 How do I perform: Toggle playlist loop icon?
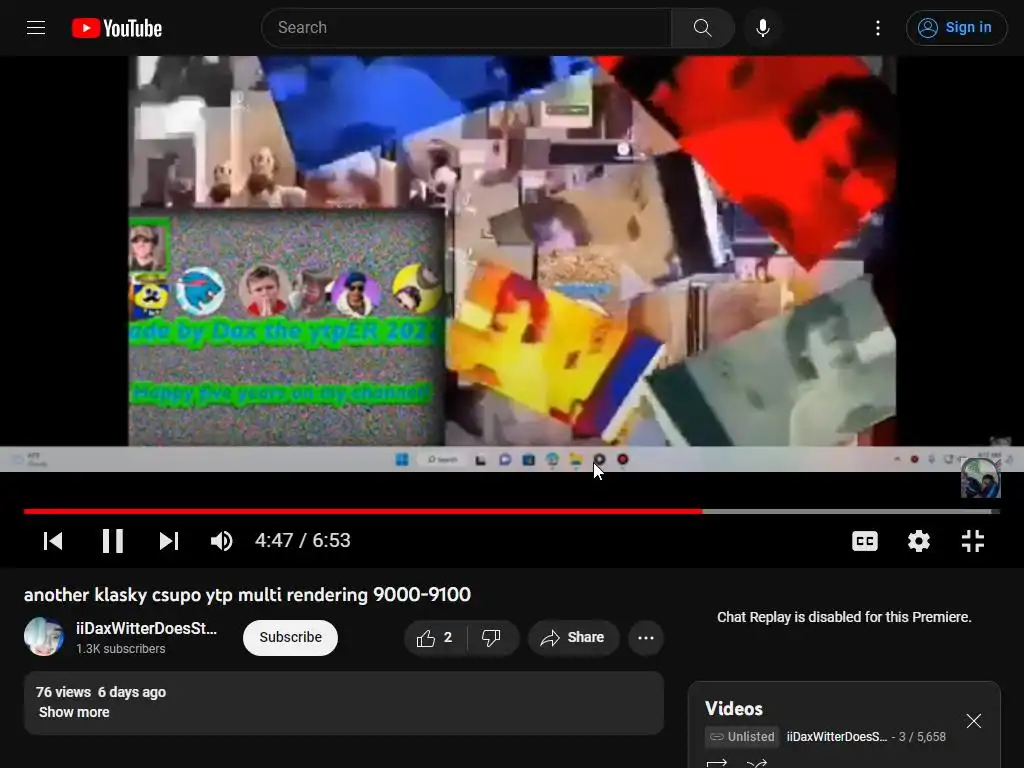[717, 763]
